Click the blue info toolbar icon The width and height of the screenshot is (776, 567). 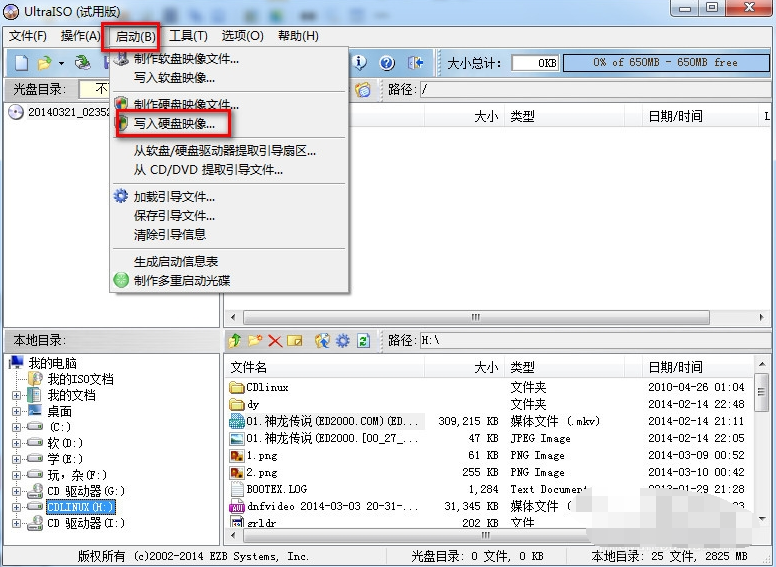click(360, 62)
